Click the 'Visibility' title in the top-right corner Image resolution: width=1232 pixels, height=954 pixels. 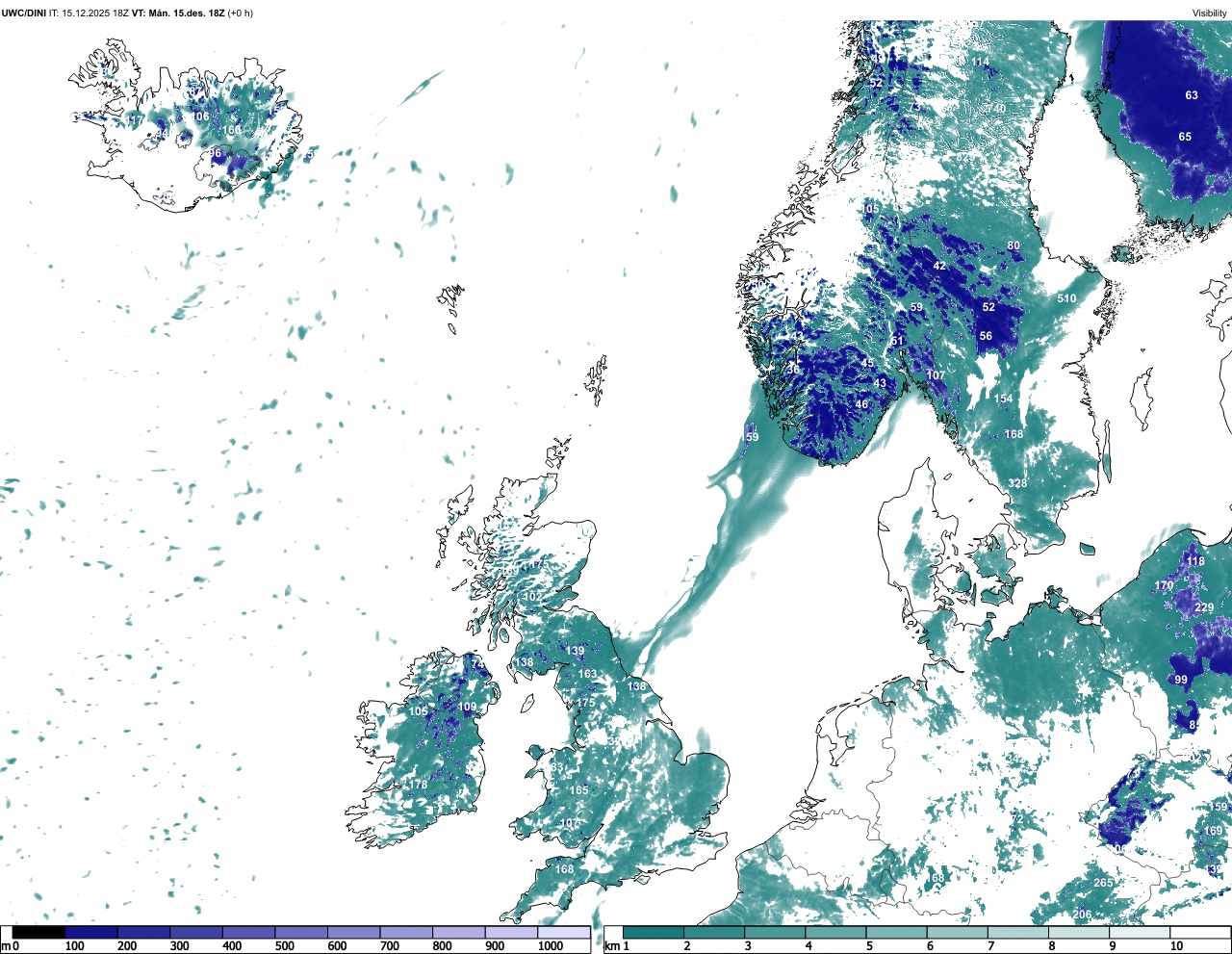(1209, 13)
